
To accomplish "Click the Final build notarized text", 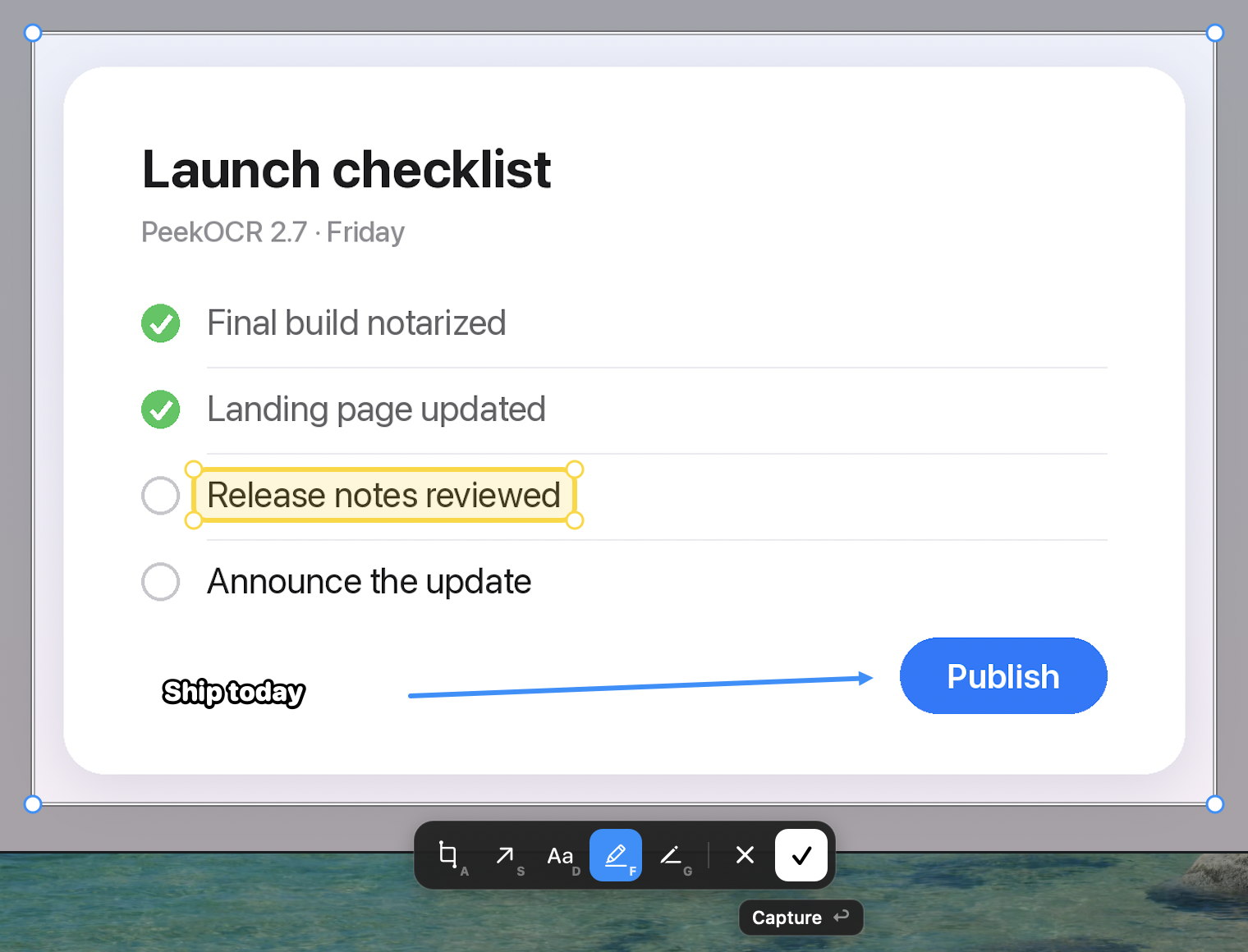I will (356, 323).
